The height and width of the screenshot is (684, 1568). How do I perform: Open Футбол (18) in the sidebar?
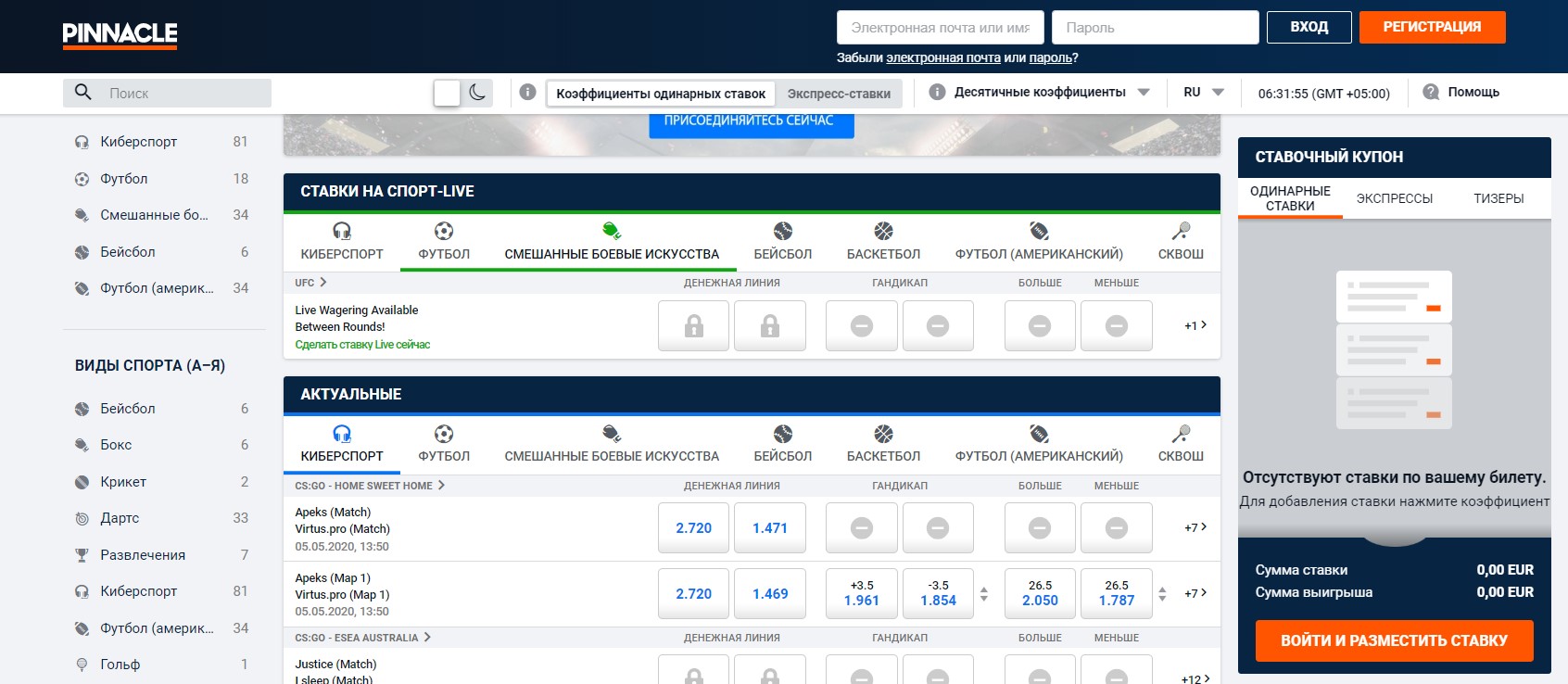pos(161,179)
